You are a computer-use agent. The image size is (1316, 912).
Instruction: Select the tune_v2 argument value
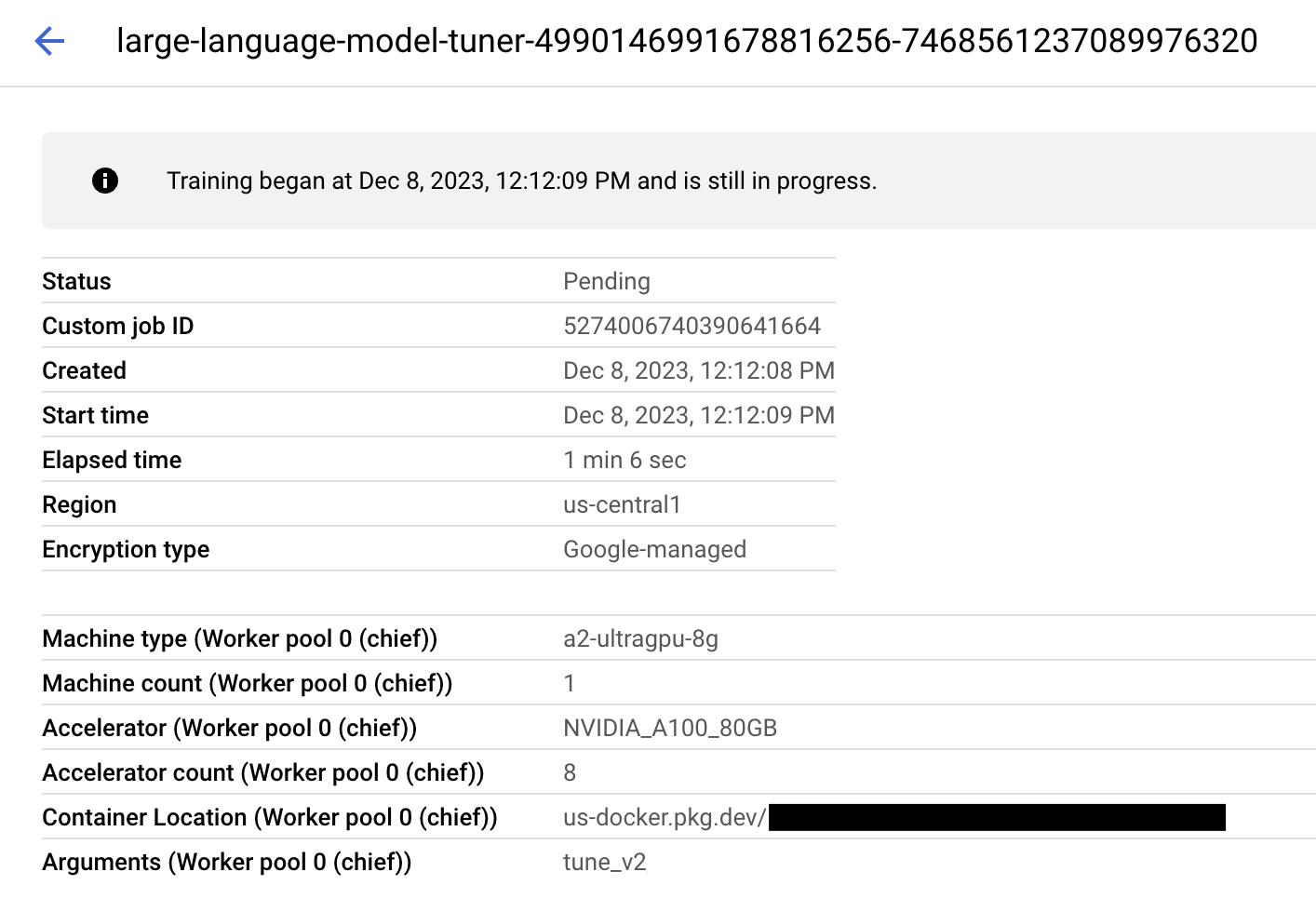coord(603,862)
